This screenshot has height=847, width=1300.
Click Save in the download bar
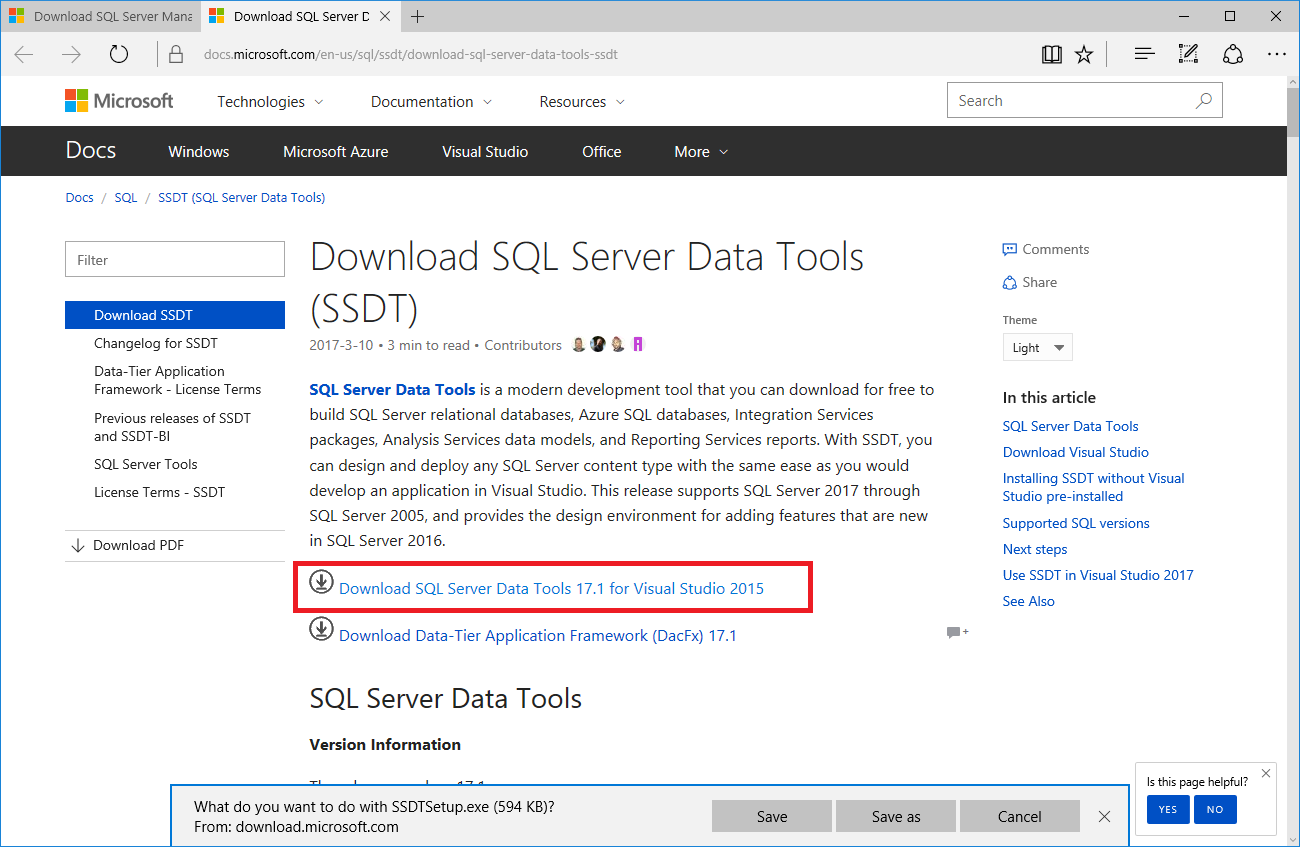[x=772, y=816]
